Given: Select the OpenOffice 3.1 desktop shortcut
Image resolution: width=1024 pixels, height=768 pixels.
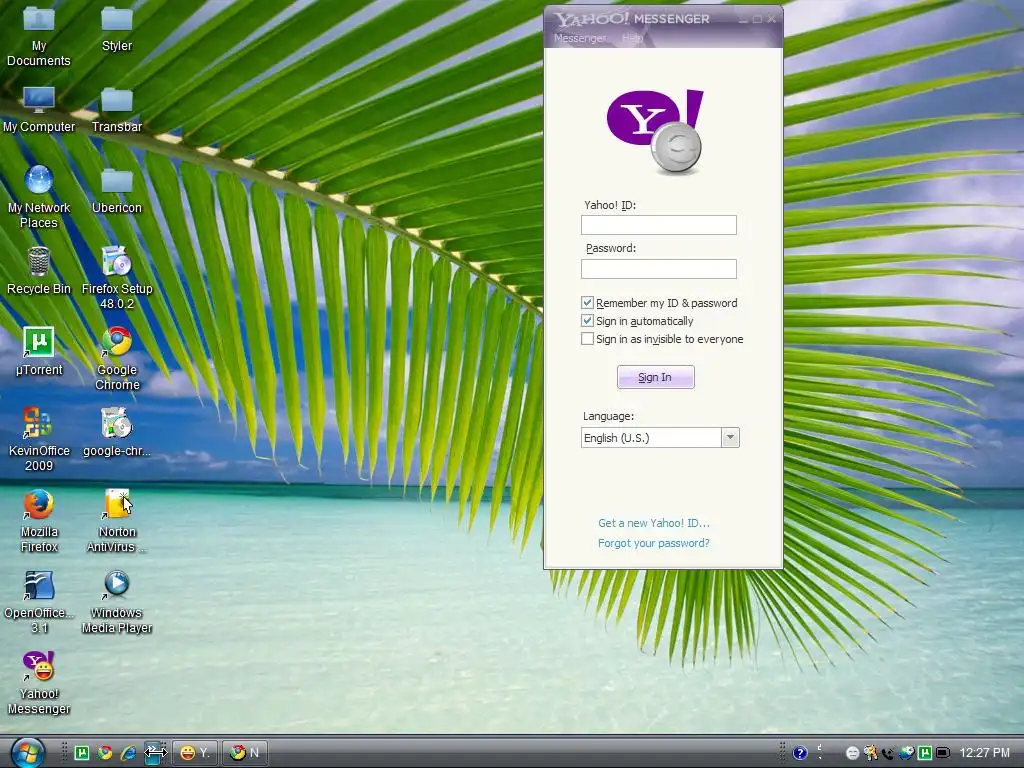Looking at the screenshot, I should click(39, 601).
